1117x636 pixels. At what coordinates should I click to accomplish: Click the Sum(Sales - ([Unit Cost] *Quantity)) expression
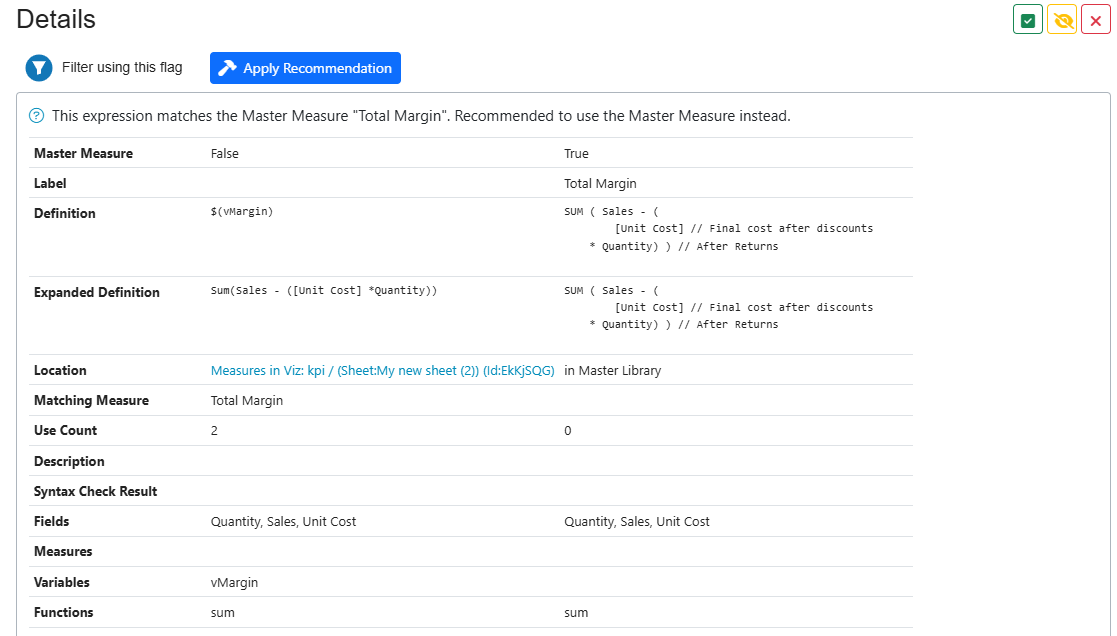pyautogui.click(x=324, y=291)
